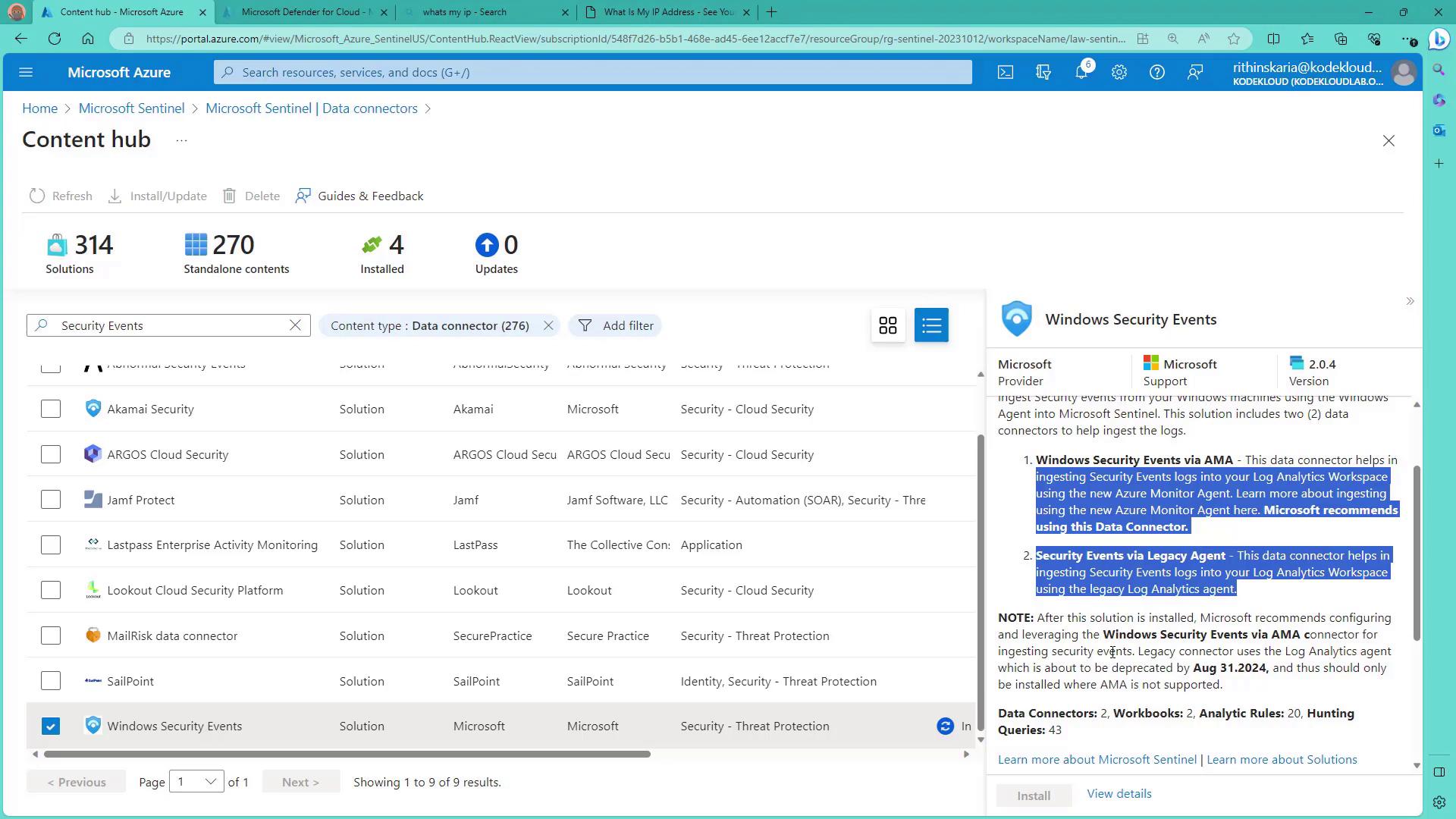
Task: Uncheck the Windows Security Events checkbox
Action: point(51,726)
